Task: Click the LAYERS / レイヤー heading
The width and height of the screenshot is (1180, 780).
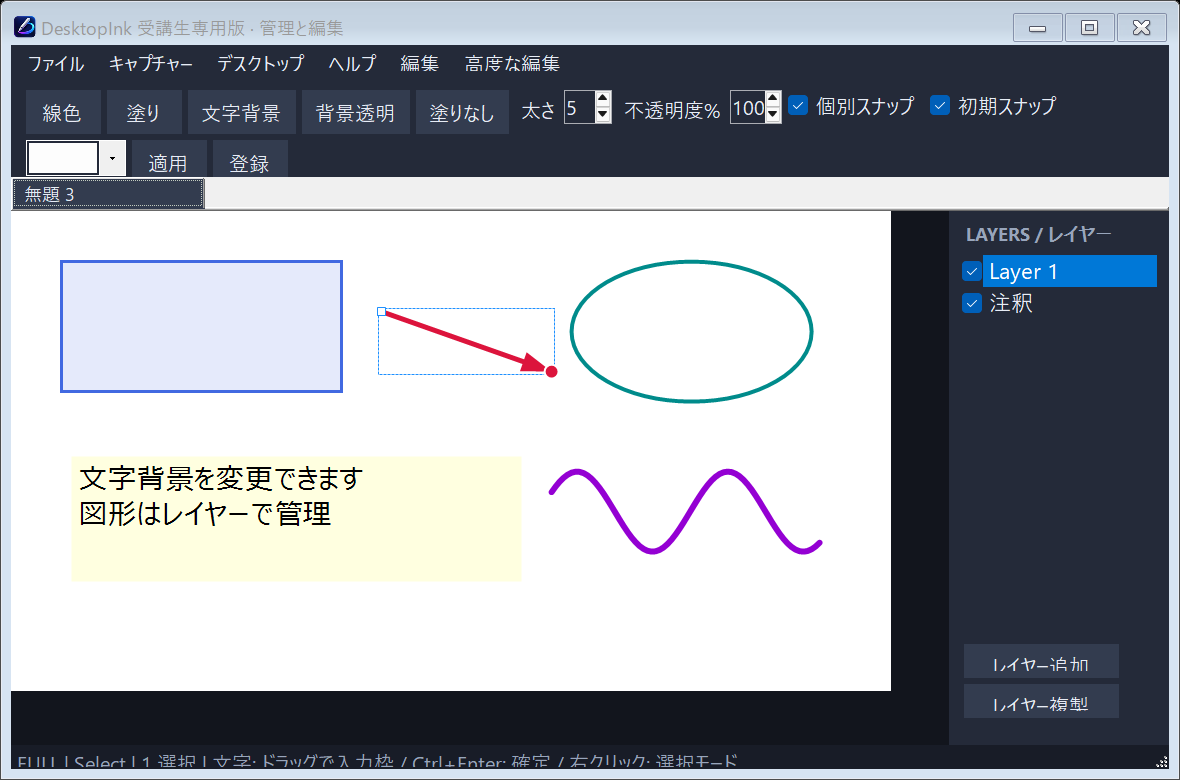Action: coord(1039,235)
